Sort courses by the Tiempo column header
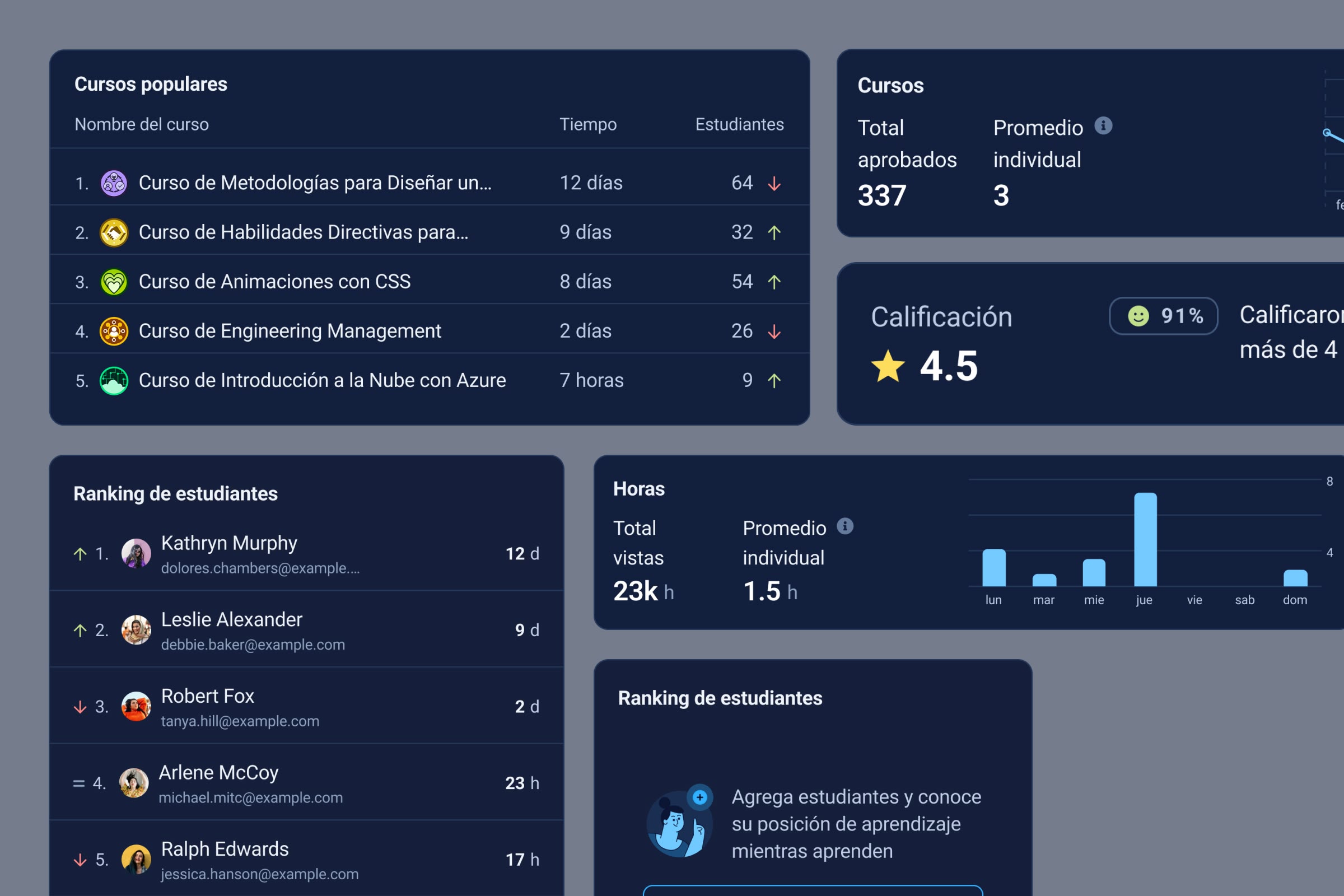The image size is (1344, 896). pyautogui.click(x=589, y=124)
